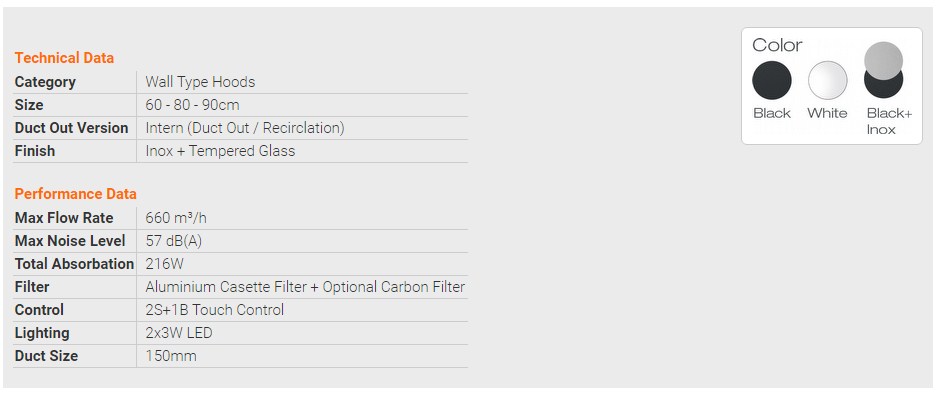Select the 'Wall Type Hoods' category value

pos(200,82)
